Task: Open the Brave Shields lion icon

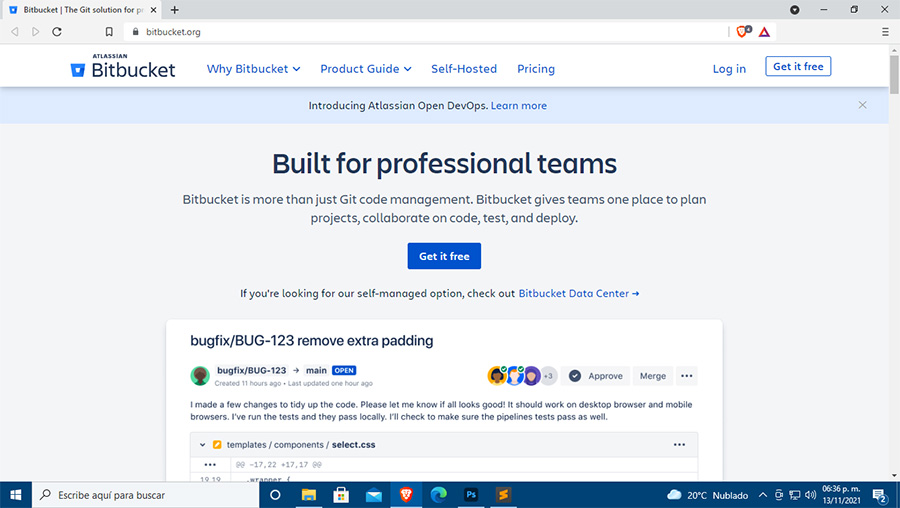Action: pos(743,32)
